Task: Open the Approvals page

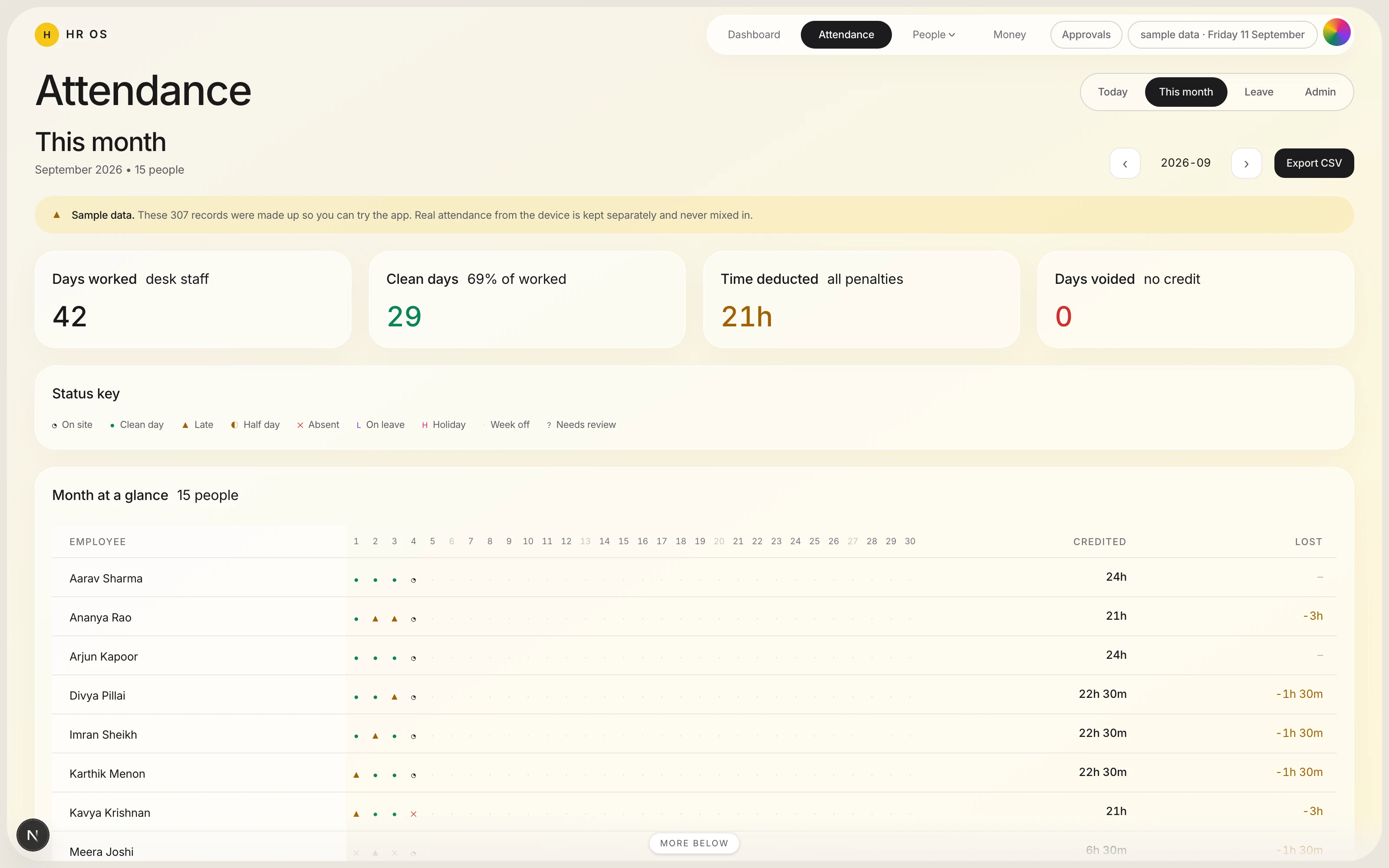Action: [1086, 34]
